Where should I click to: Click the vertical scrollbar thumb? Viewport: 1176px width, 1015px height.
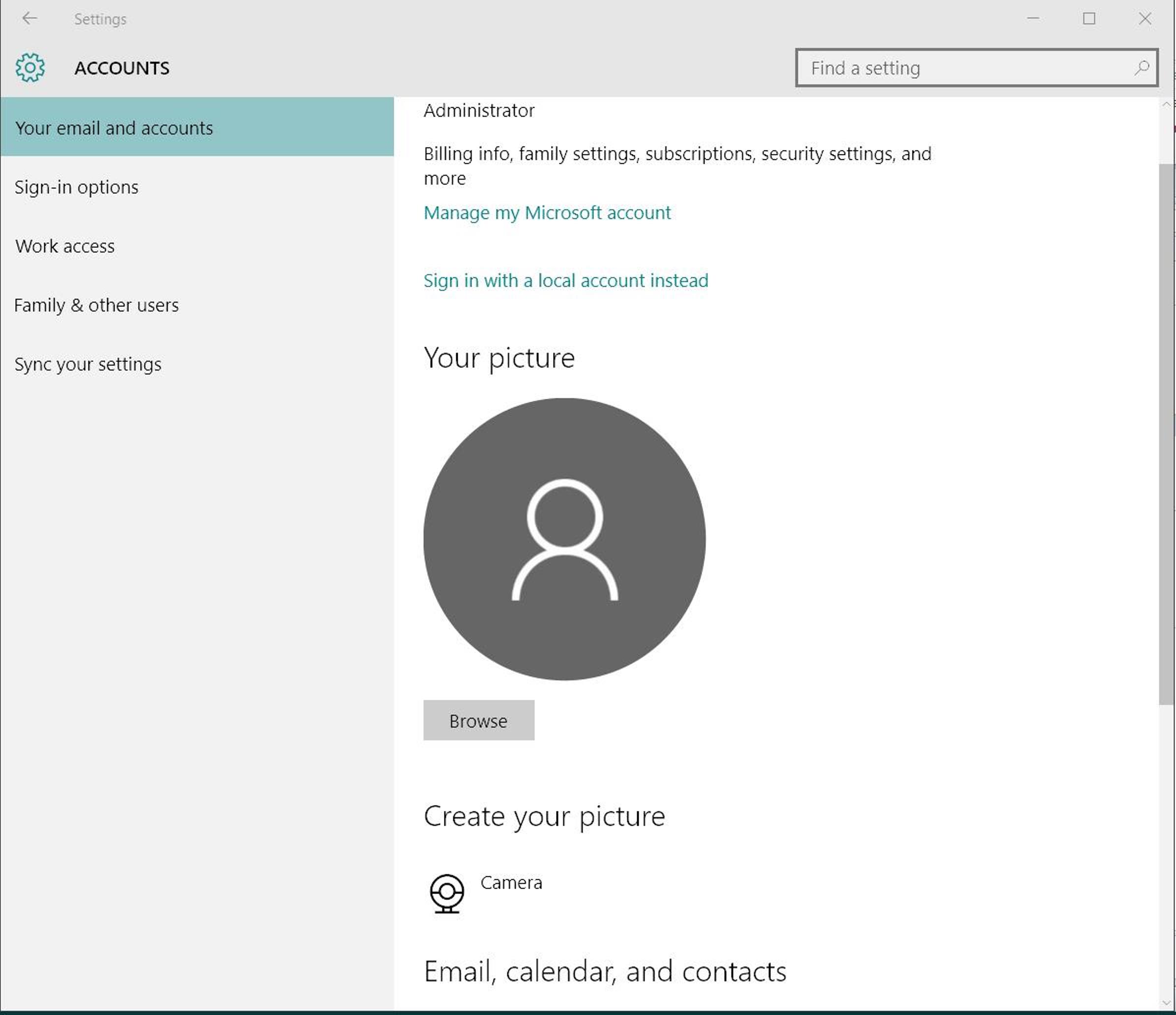tap(1166, 434)
